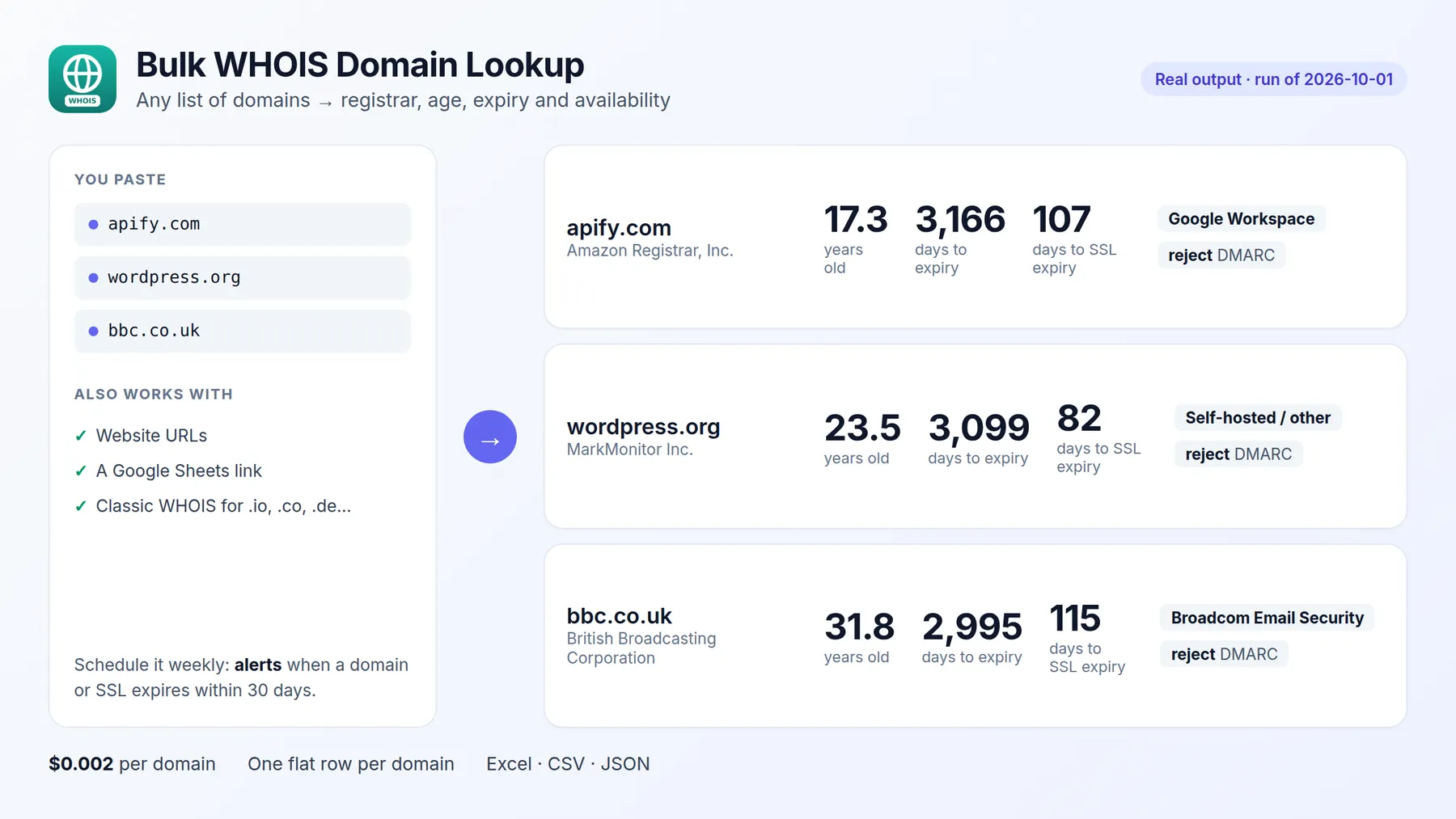Click the green WHOIS globe logo icon

[83, 79]
